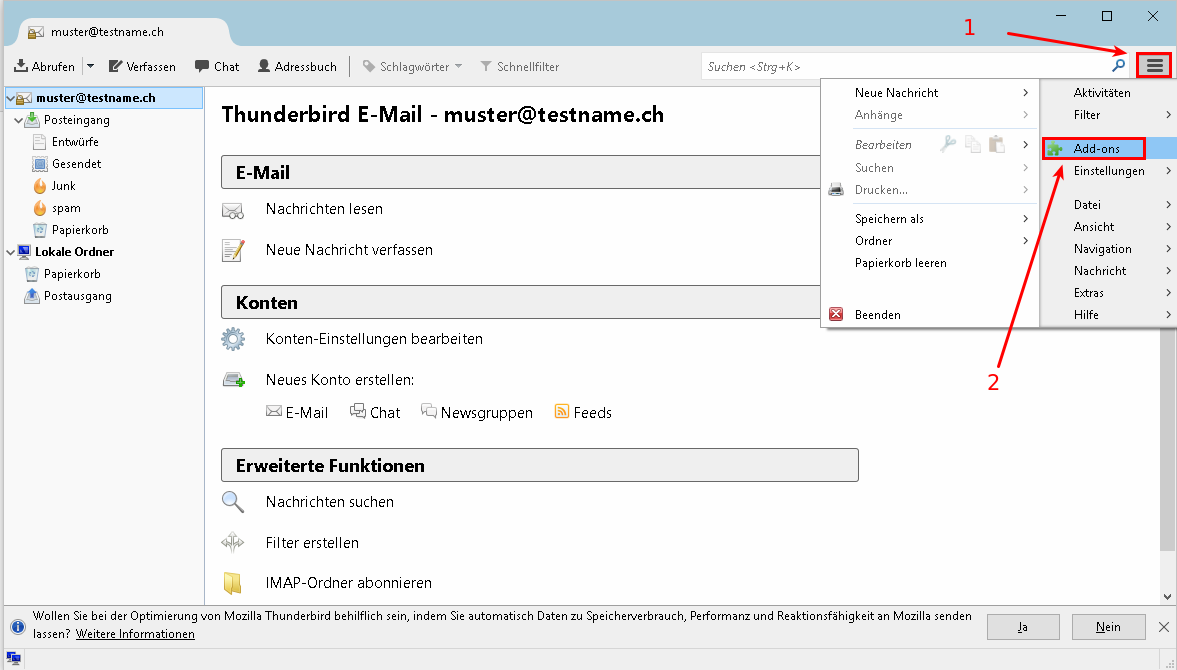This screenshot has height=670, width=1177.
Task: Expand the Einstellungen submenu arrow
Action: (x=1169, y=170)
